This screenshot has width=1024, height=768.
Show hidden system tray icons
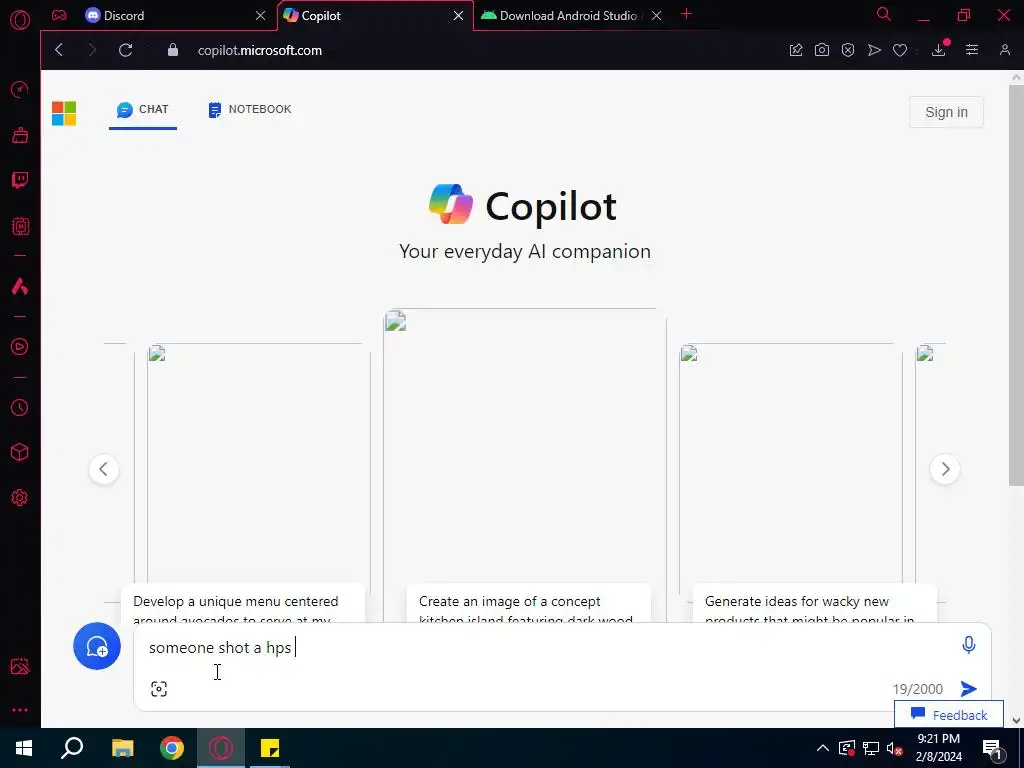[x=823, y=748]
